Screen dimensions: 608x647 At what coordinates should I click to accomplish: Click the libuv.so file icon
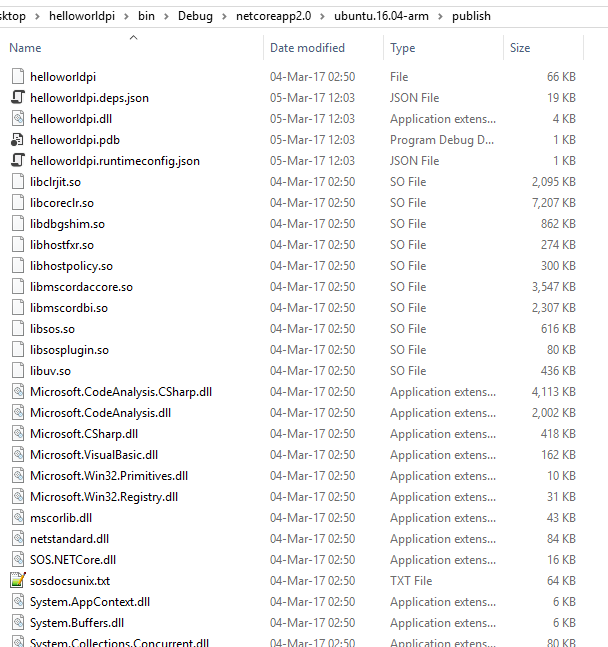click(18, 371)
